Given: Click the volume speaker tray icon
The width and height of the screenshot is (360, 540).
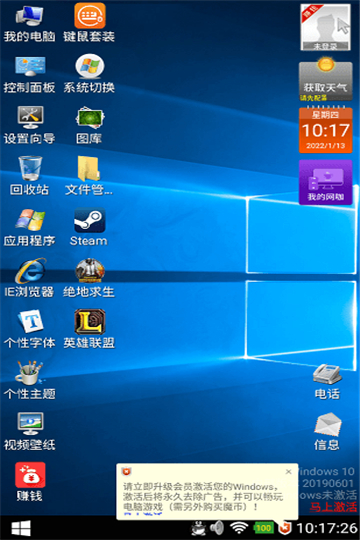Looking at the screenshot, I should point(217,528).
